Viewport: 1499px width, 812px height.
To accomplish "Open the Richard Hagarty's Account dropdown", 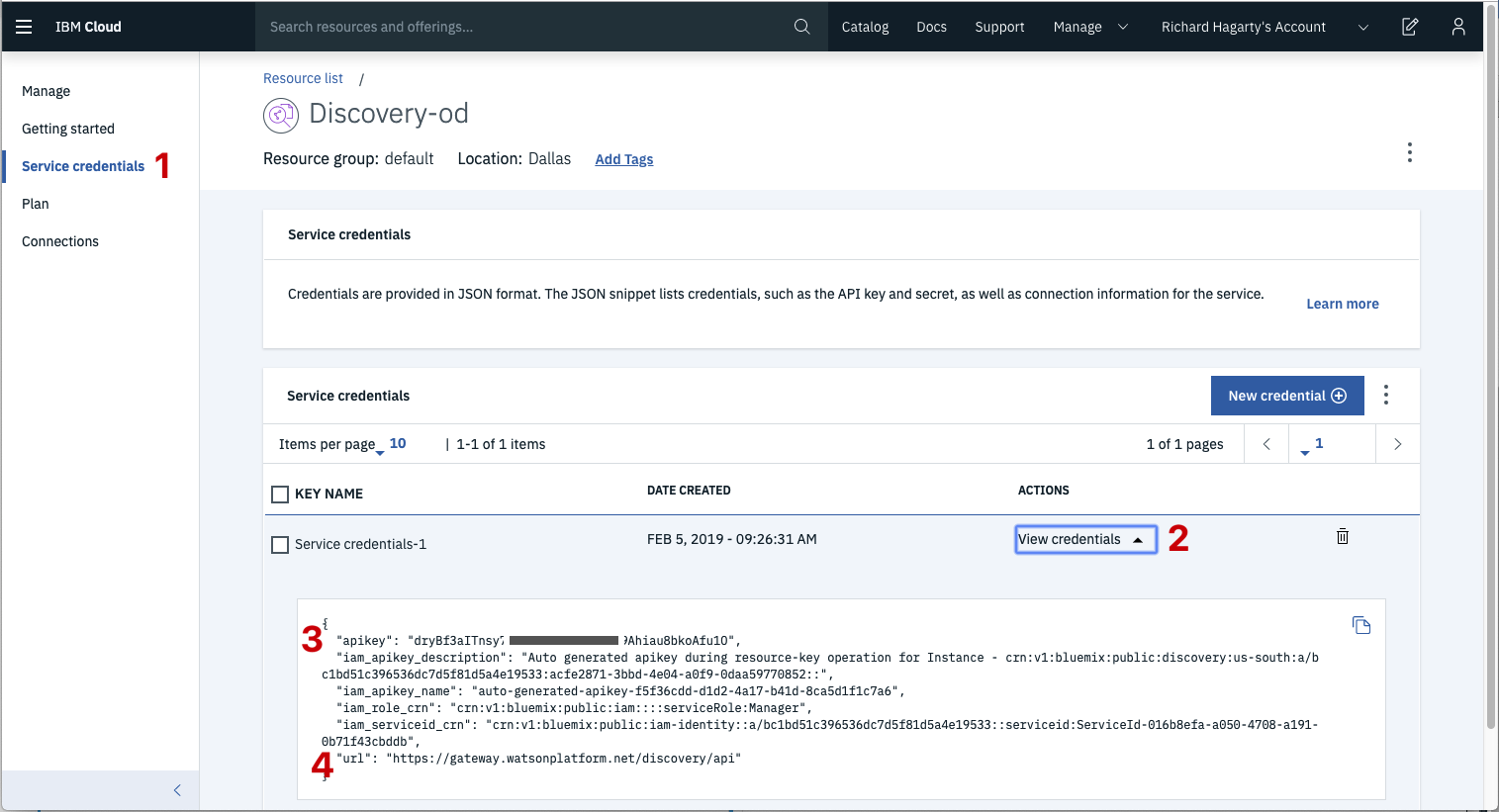I will (1265, 27).
